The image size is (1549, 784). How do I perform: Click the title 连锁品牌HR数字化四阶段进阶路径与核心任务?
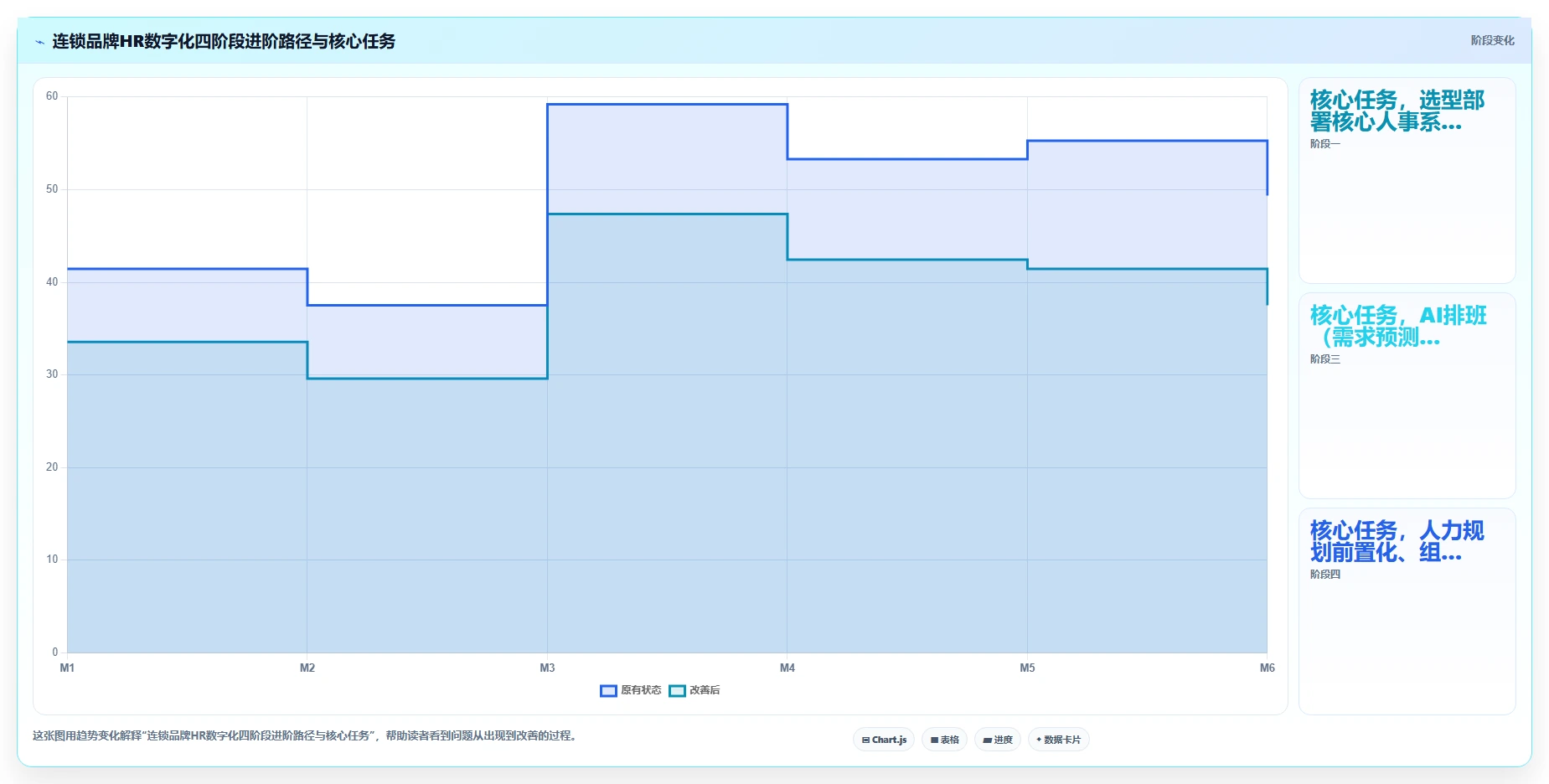pos(224,41)
